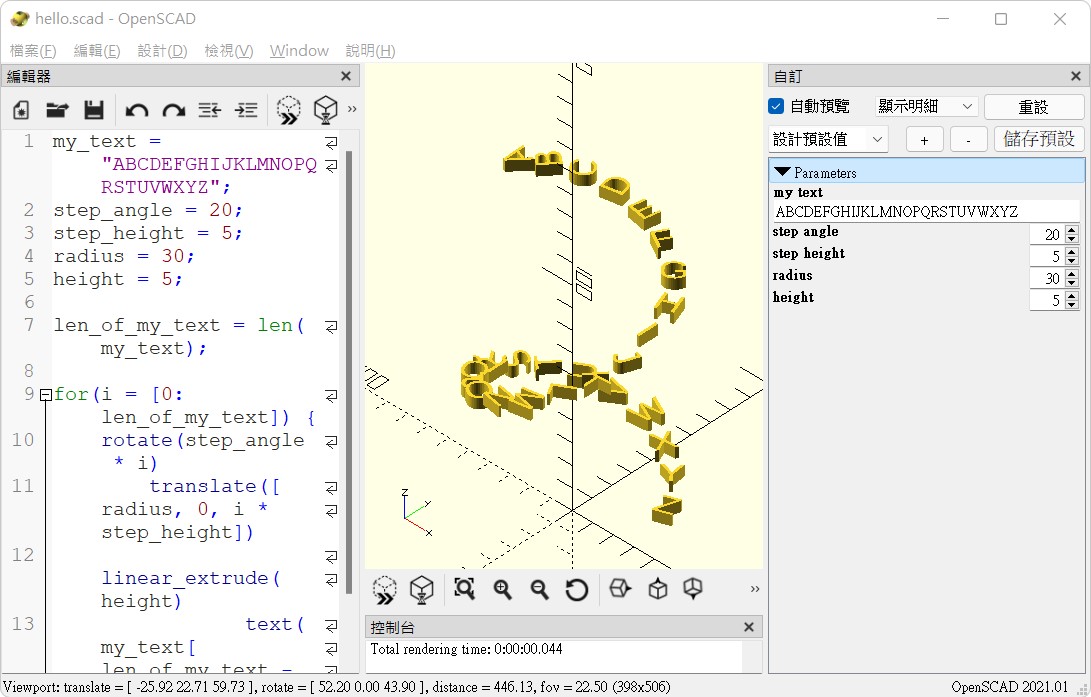Decrease step height with down arrow
The image size is (1091, 697).
(1072, 261)
